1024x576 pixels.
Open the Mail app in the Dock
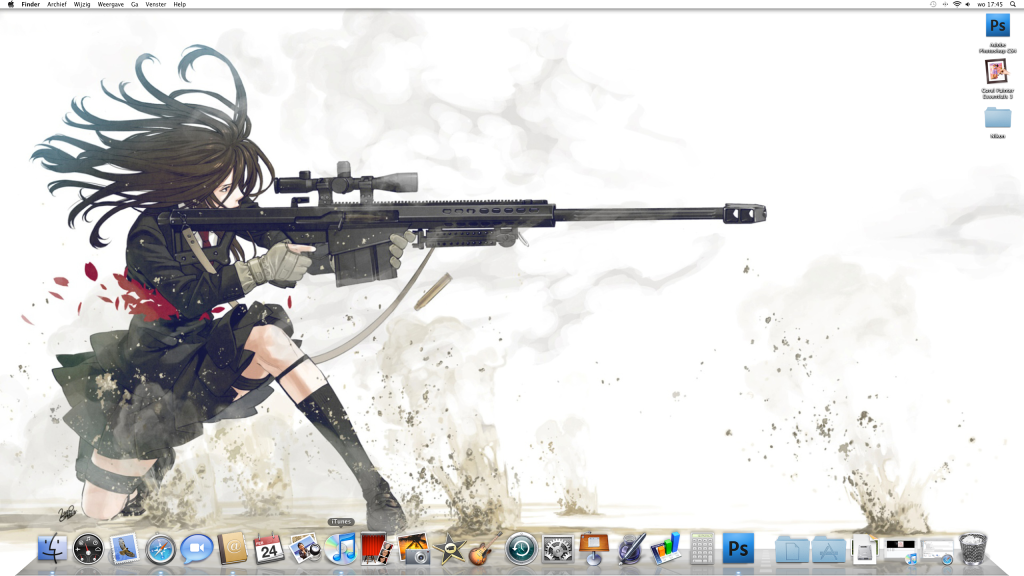click(x=125, y=549)
